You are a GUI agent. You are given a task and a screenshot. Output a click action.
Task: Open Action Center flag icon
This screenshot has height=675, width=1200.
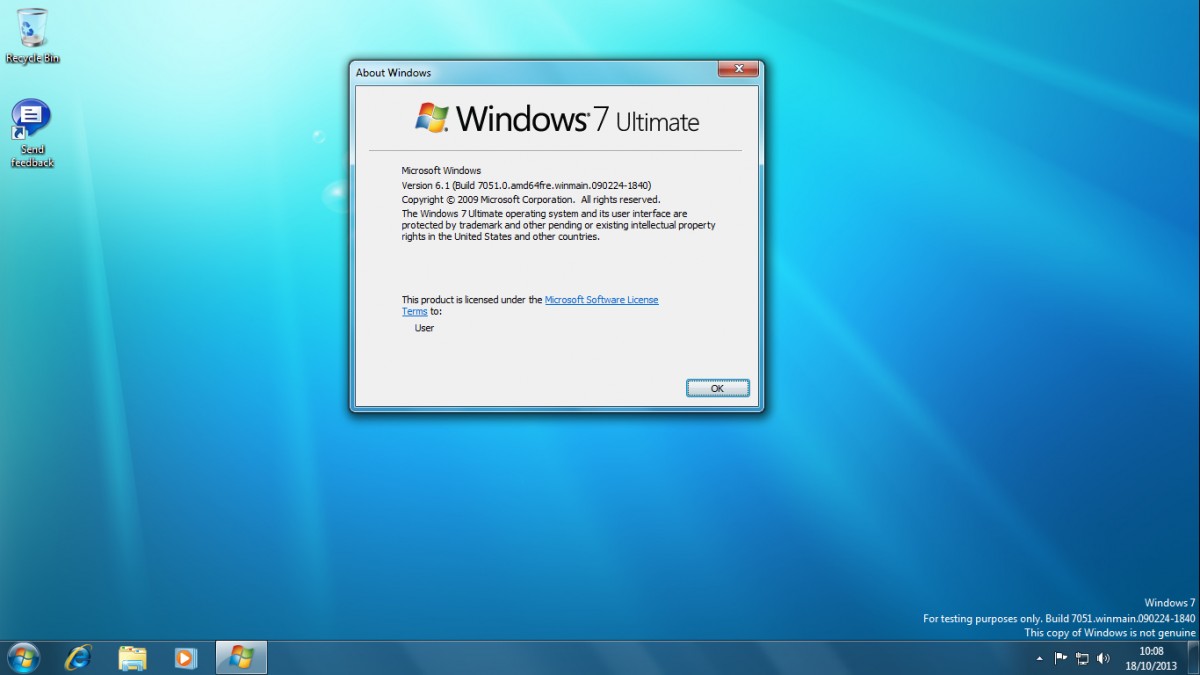[1061, 659]
